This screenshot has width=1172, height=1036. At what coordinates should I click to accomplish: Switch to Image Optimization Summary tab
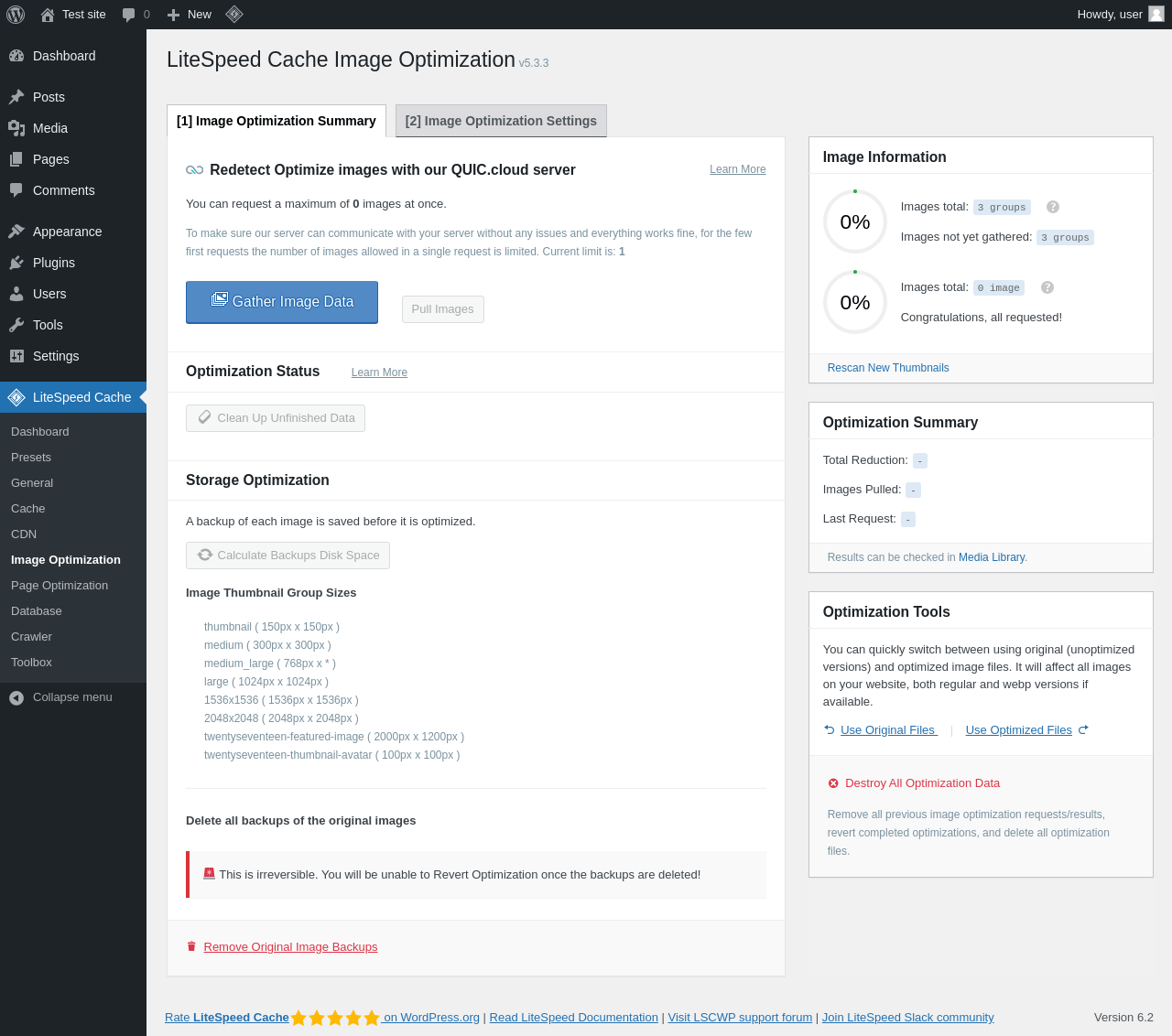[277, 121]
